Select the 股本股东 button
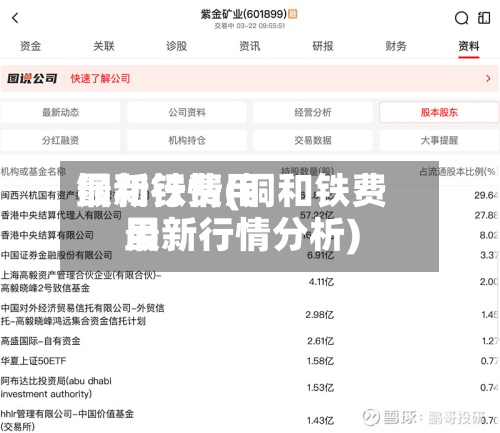 tap(439, 112)
